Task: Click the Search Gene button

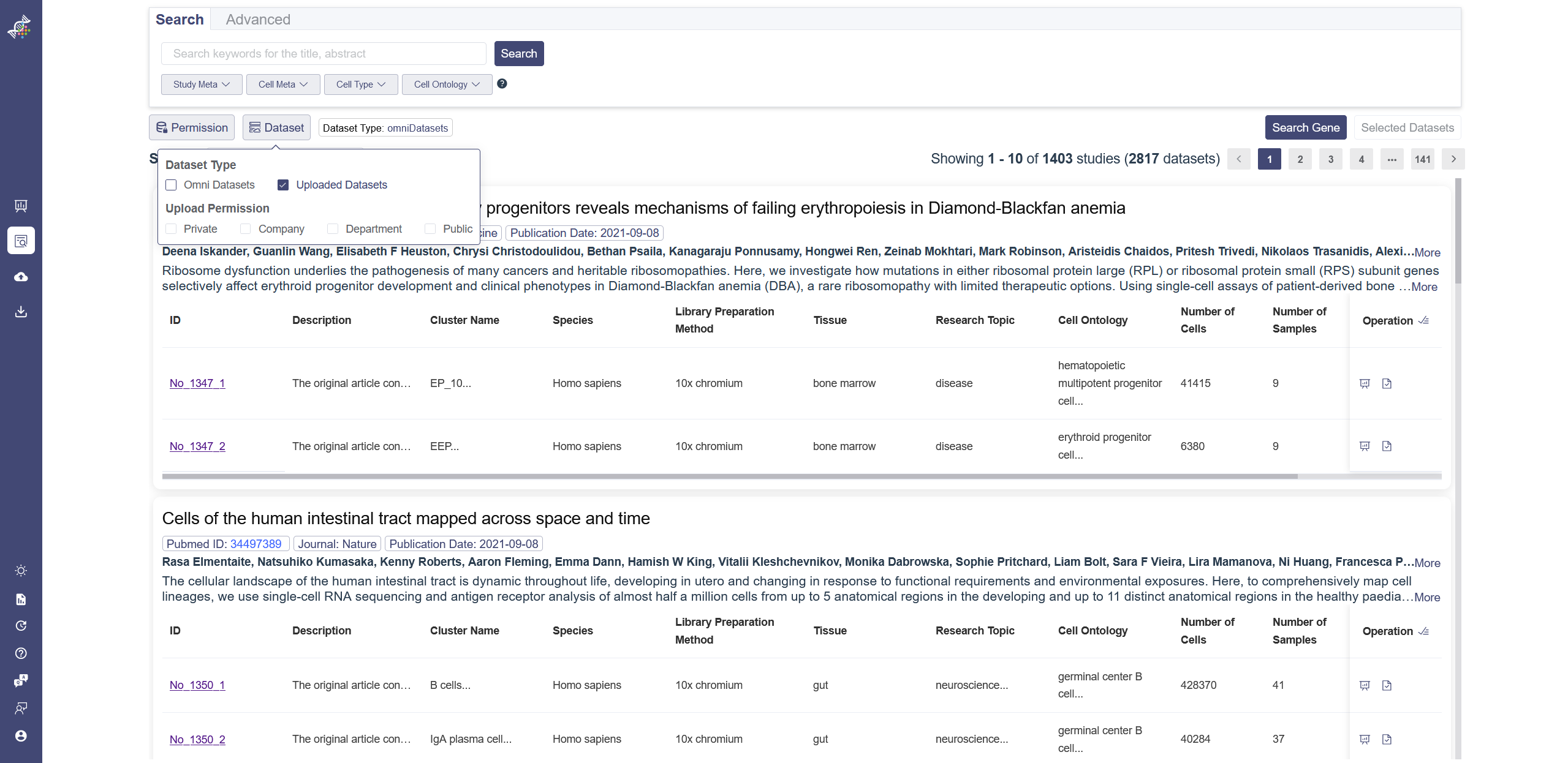Action: [1305, 127]
